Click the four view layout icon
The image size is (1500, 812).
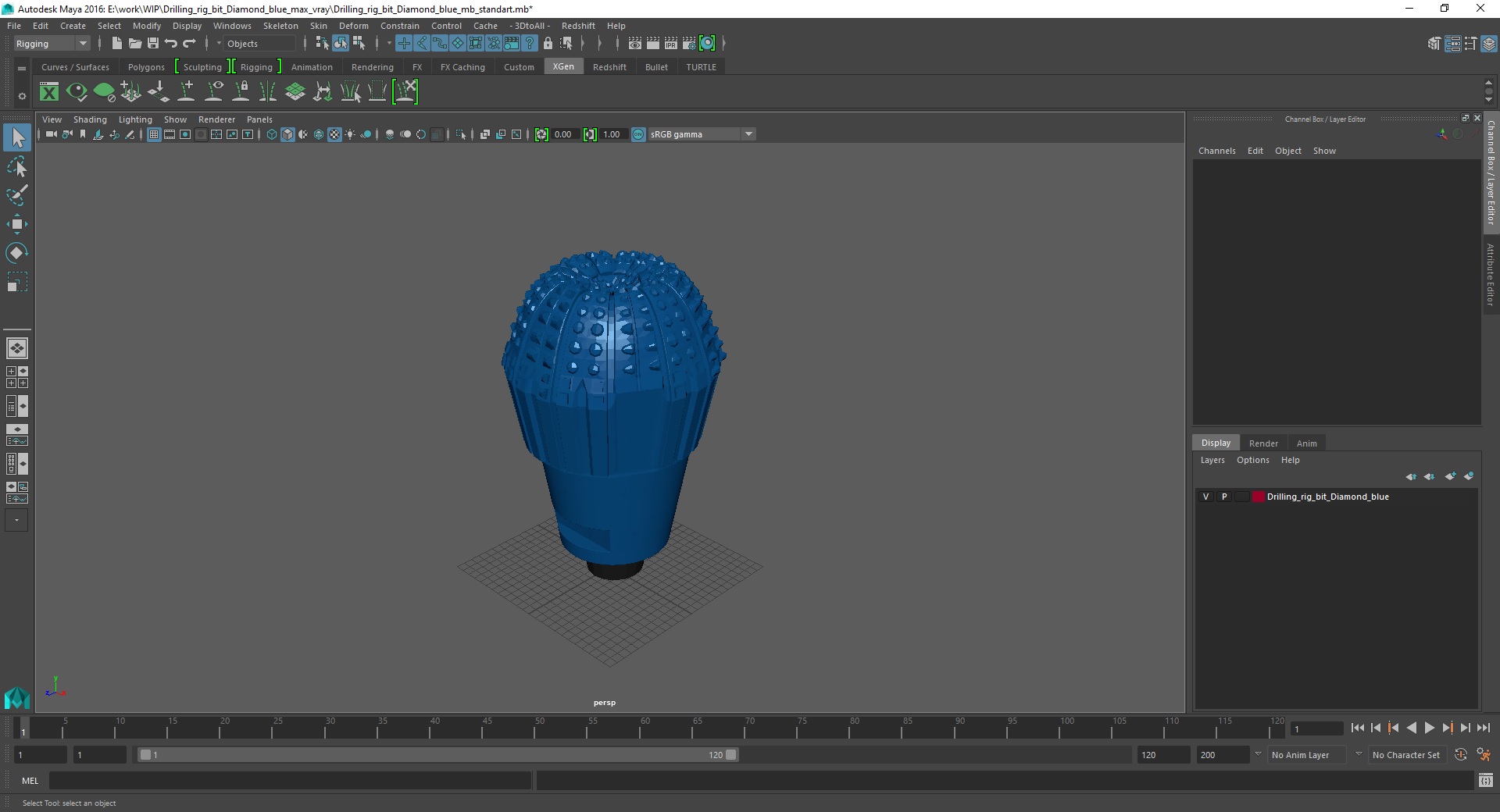click(17, 377)
